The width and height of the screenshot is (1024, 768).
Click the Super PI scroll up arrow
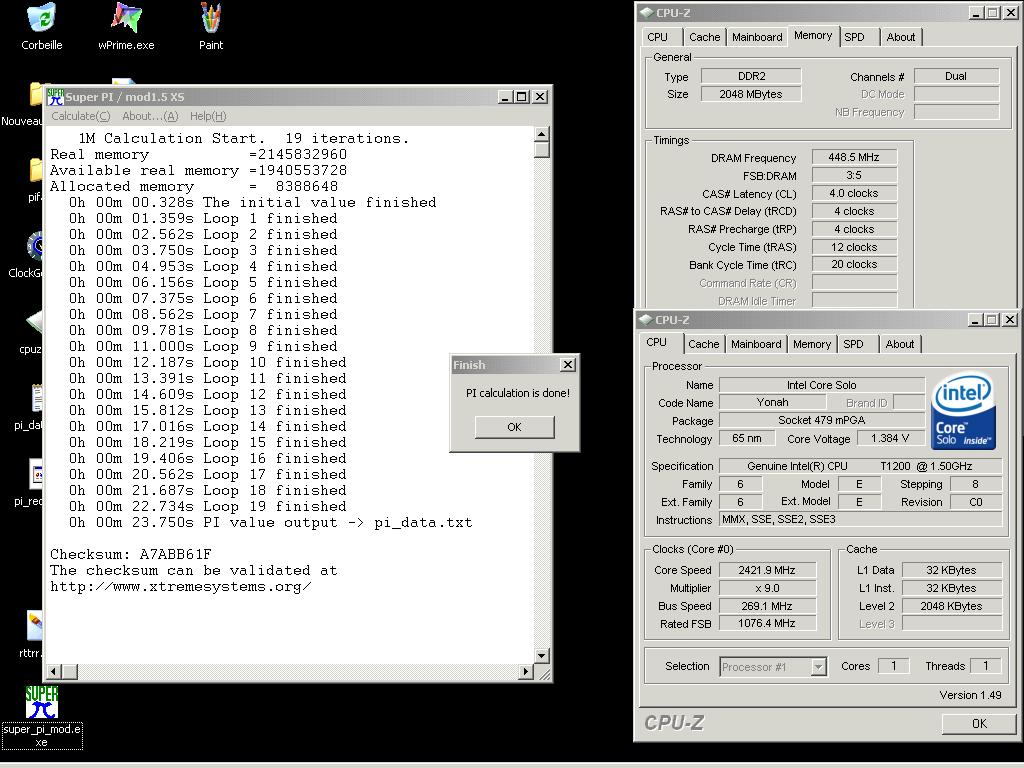[541, 135]
